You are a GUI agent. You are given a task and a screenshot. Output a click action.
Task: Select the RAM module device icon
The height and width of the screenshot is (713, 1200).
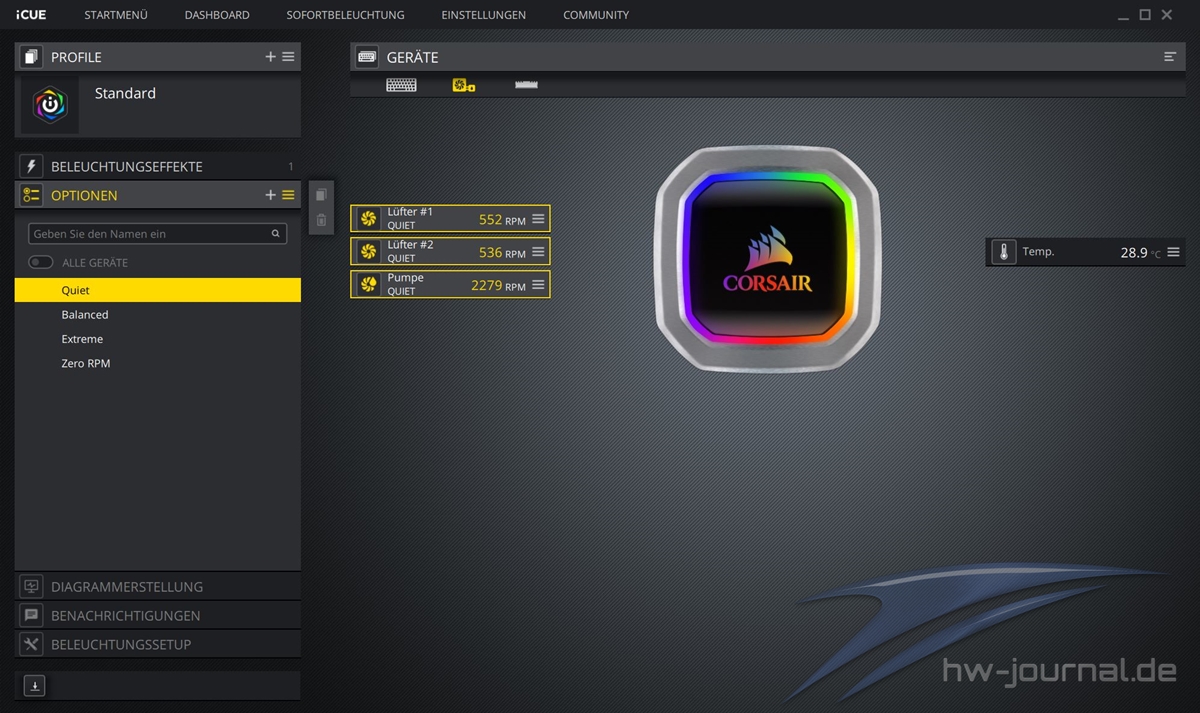pyautogui.click(x=526, y=86)
